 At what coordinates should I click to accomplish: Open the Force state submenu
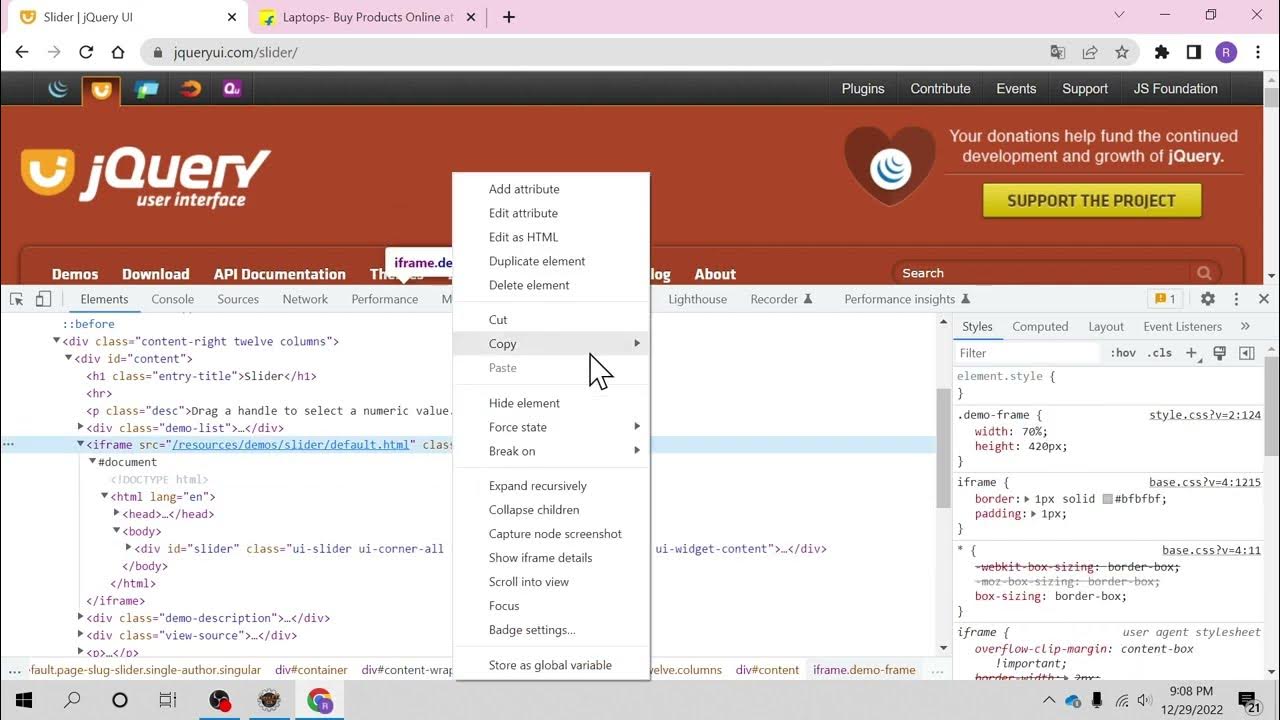[x=551, y=427]
